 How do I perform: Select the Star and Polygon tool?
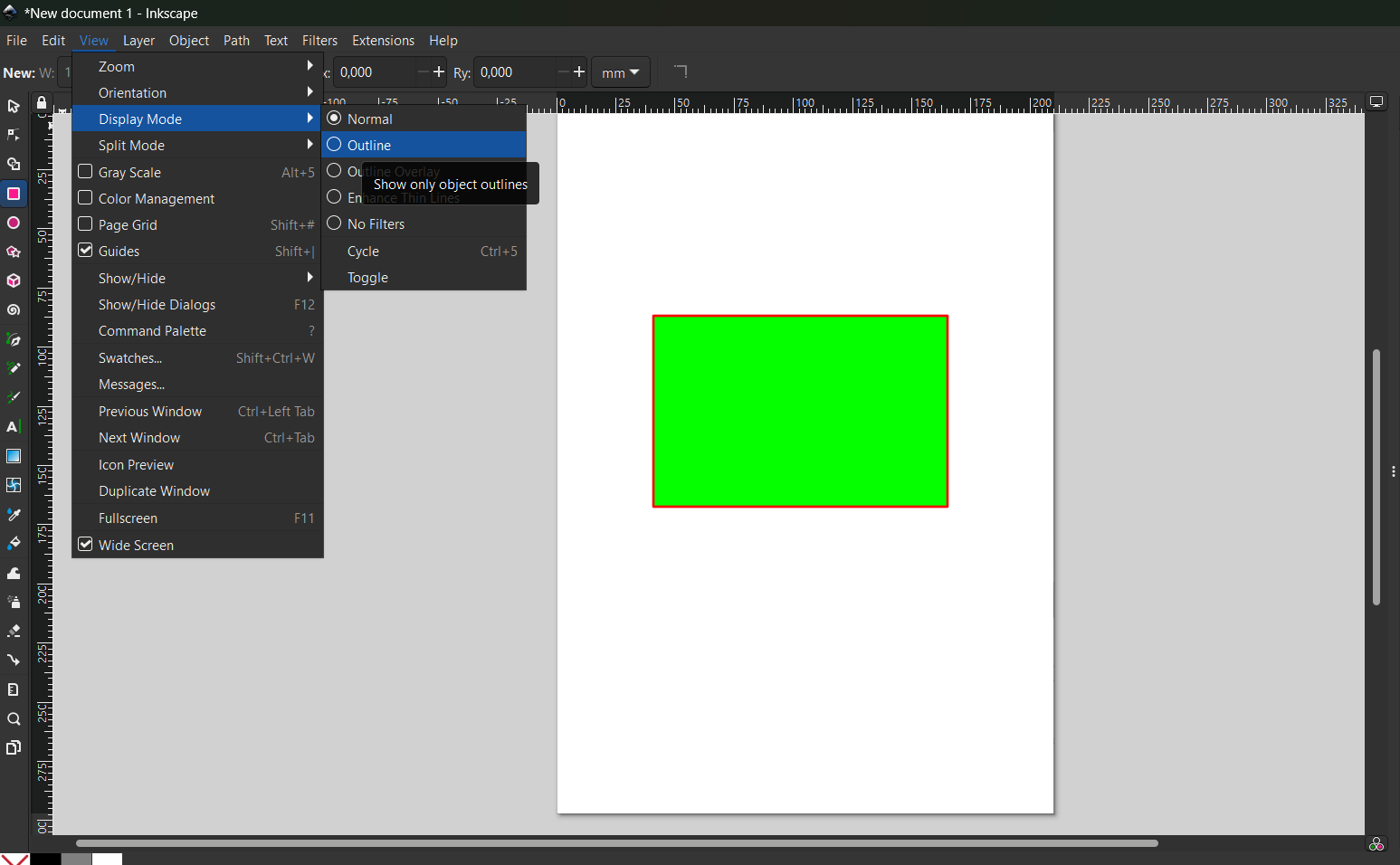coord(14,252)
